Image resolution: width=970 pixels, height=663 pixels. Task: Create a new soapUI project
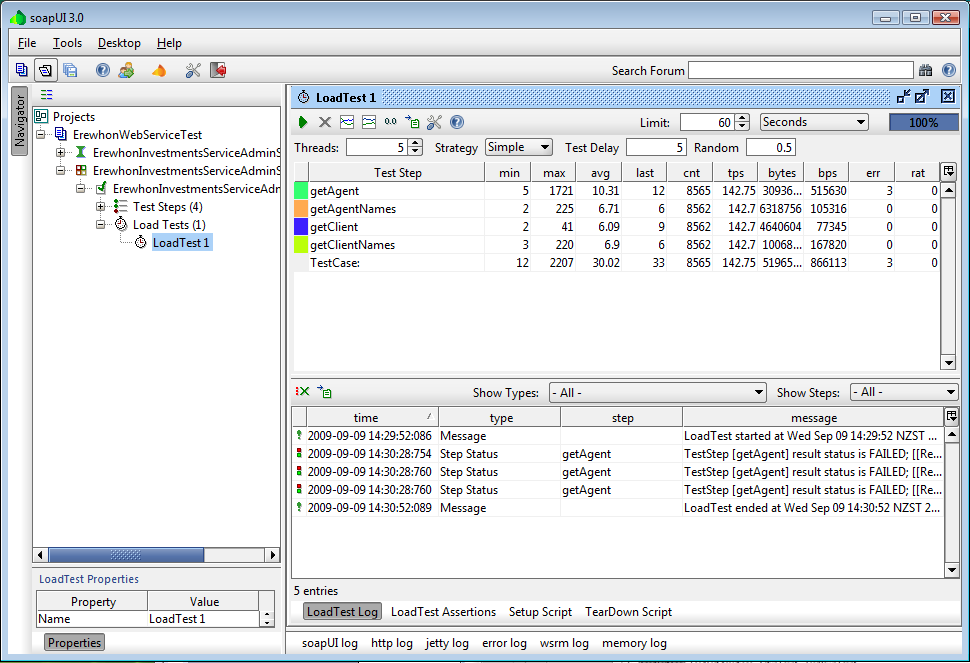pos(22,70)
